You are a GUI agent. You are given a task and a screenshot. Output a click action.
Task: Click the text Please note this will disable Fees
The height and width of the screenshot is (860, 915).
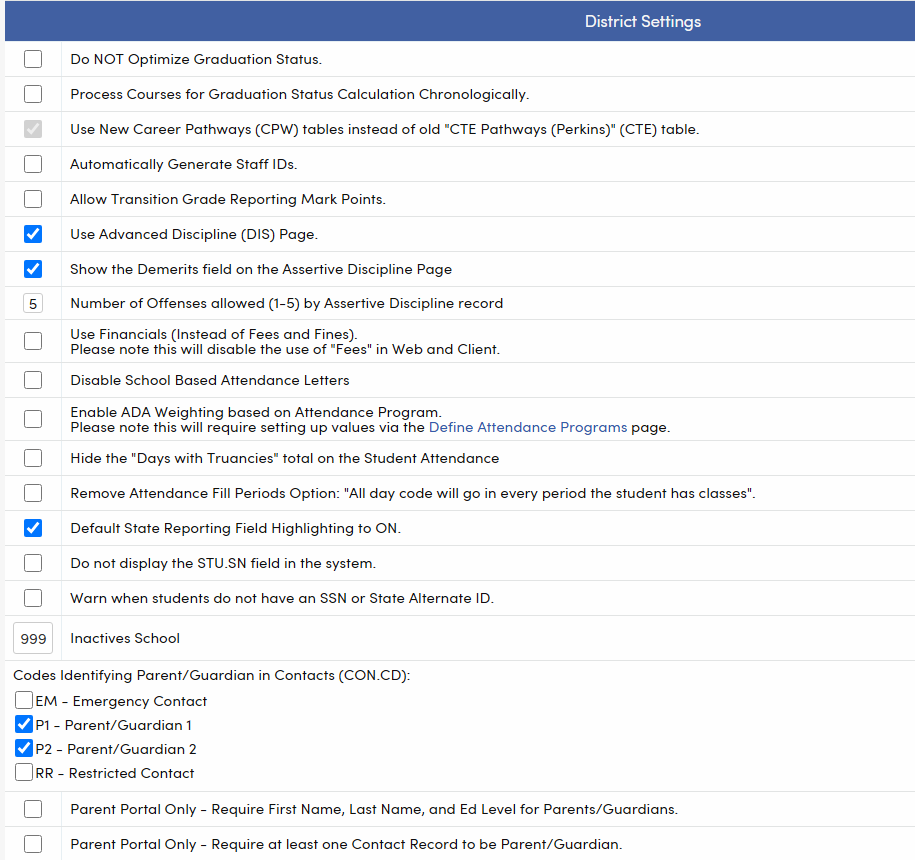click(285, 349)
